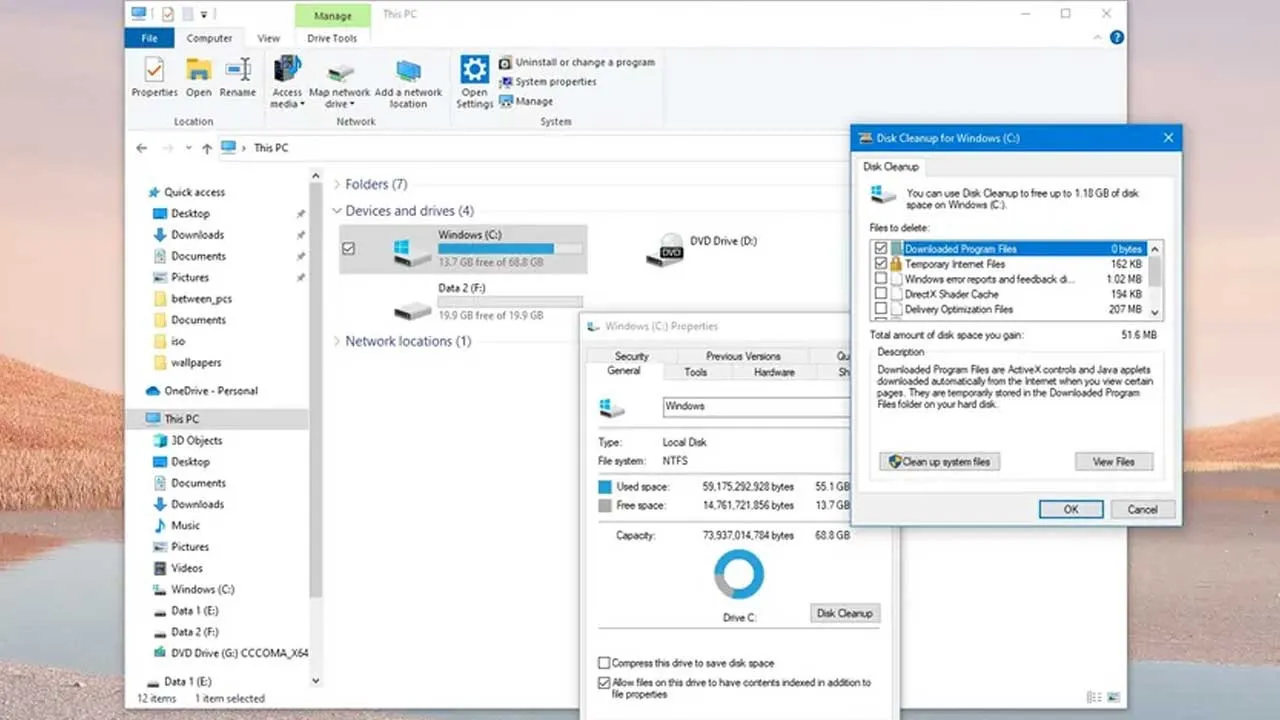This screenshot has width=1280, height=720.
Task: Click the forward navigation arrow
Action: [x=169, y=148]
